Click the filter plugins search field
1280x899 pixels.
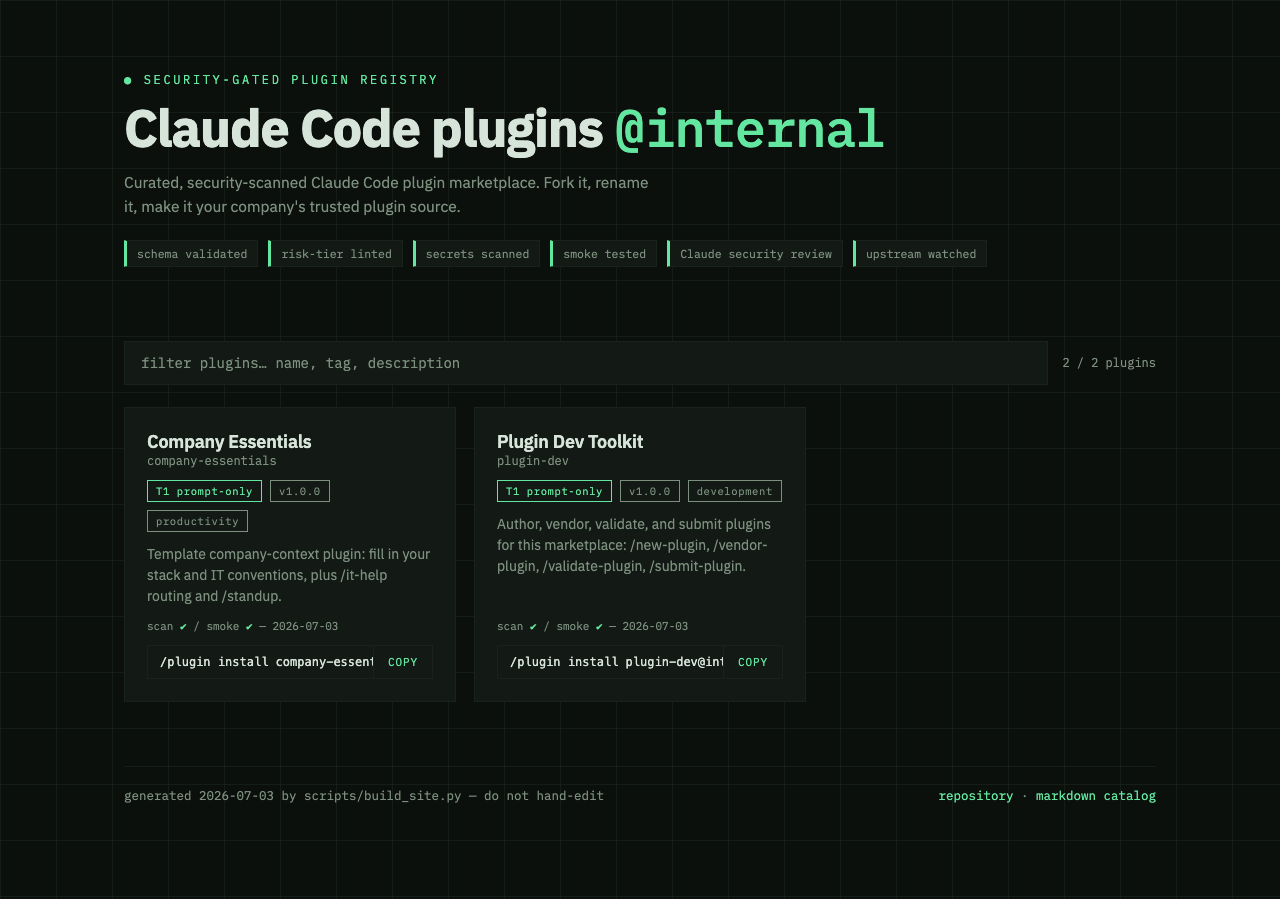coord(585,363)
